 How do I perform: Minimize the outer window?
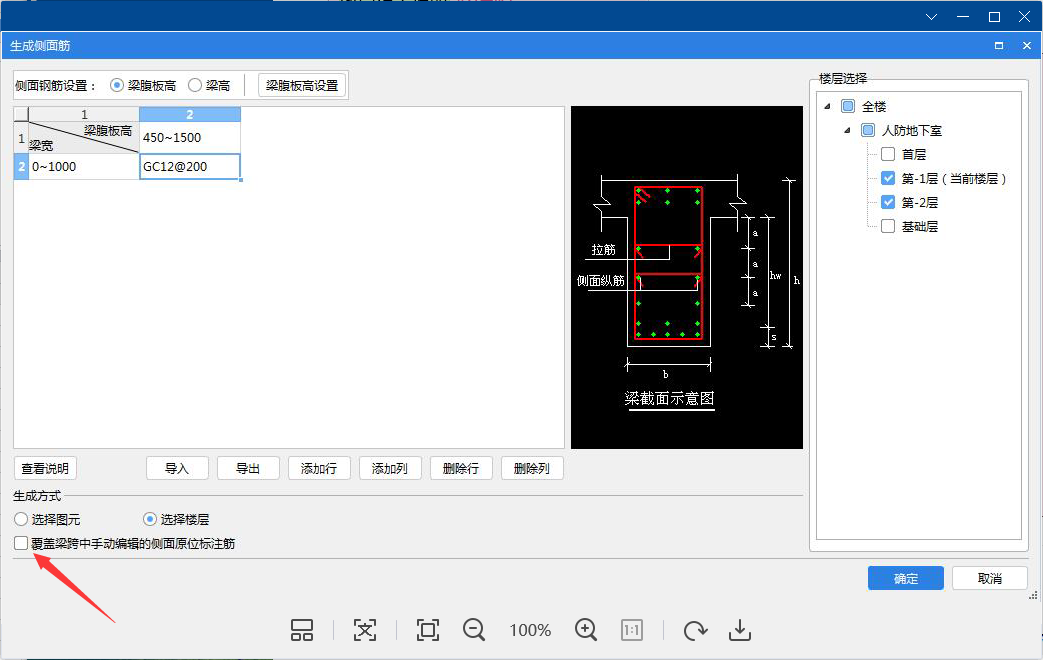point(963,17)
